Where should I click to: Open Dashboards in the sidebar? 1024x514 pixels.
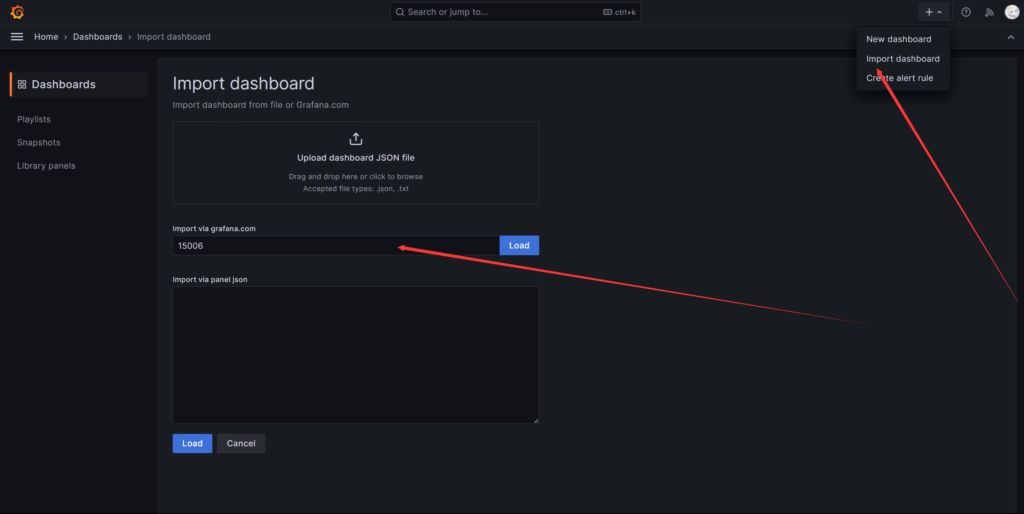pos(79,84)
